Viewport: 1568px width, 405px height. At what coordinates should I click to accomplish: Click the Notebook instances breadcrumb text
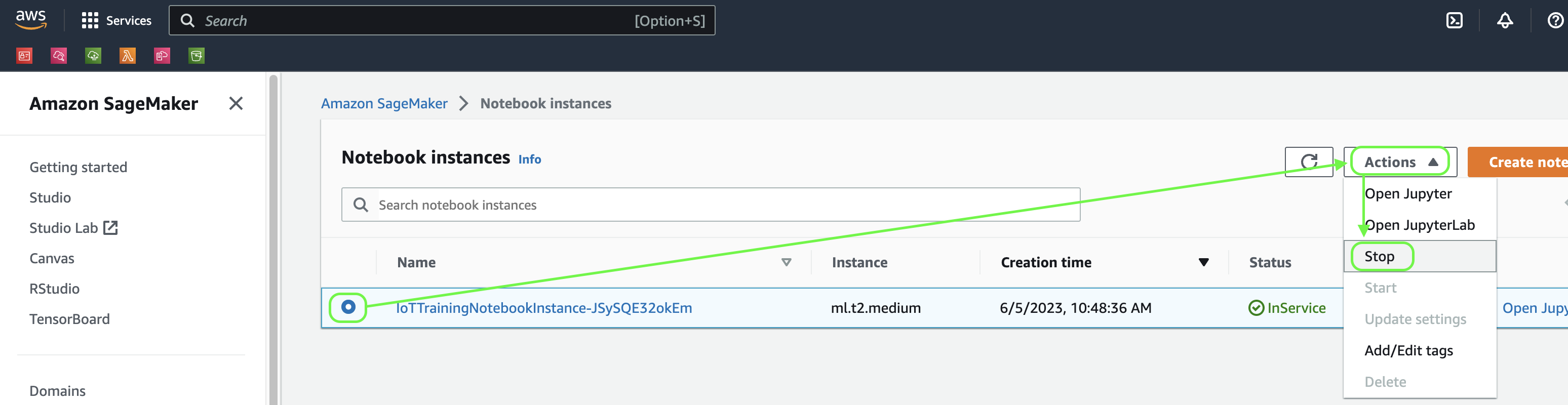[x=545, y=103]
